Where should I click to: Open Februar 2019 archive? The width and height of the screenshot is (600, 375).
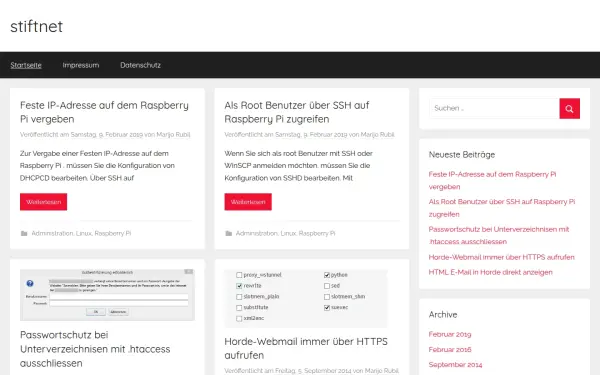pyautogui.click(x=450, y=334)
